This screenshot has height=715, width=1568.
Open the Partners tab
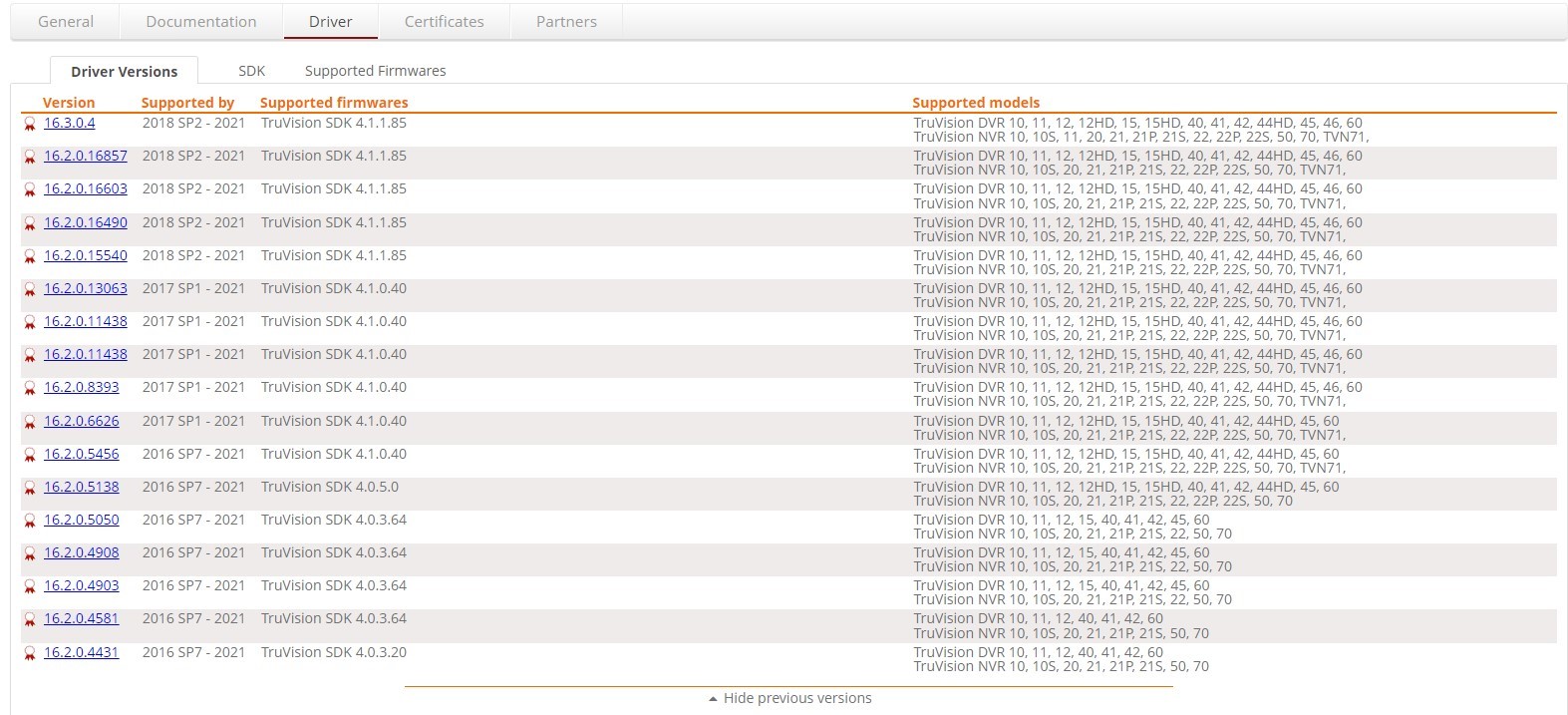(566, 21)
